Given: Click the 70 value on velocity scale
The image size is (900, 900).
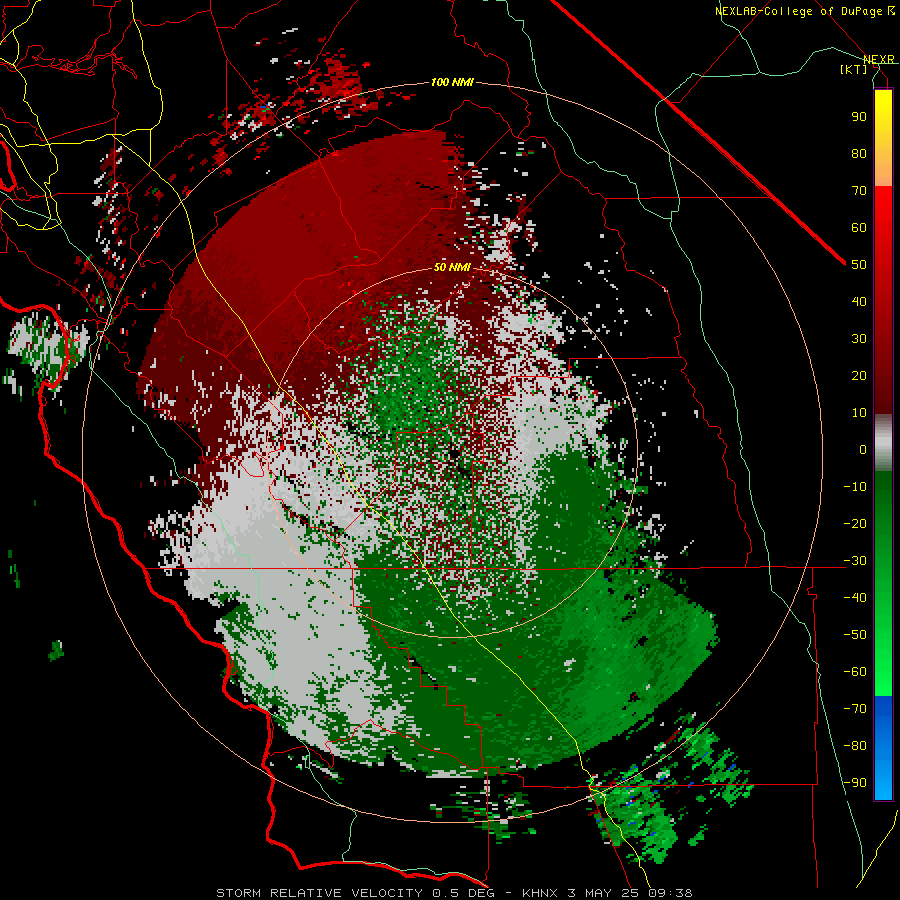Looking at the screenshot, I should 859,191.
